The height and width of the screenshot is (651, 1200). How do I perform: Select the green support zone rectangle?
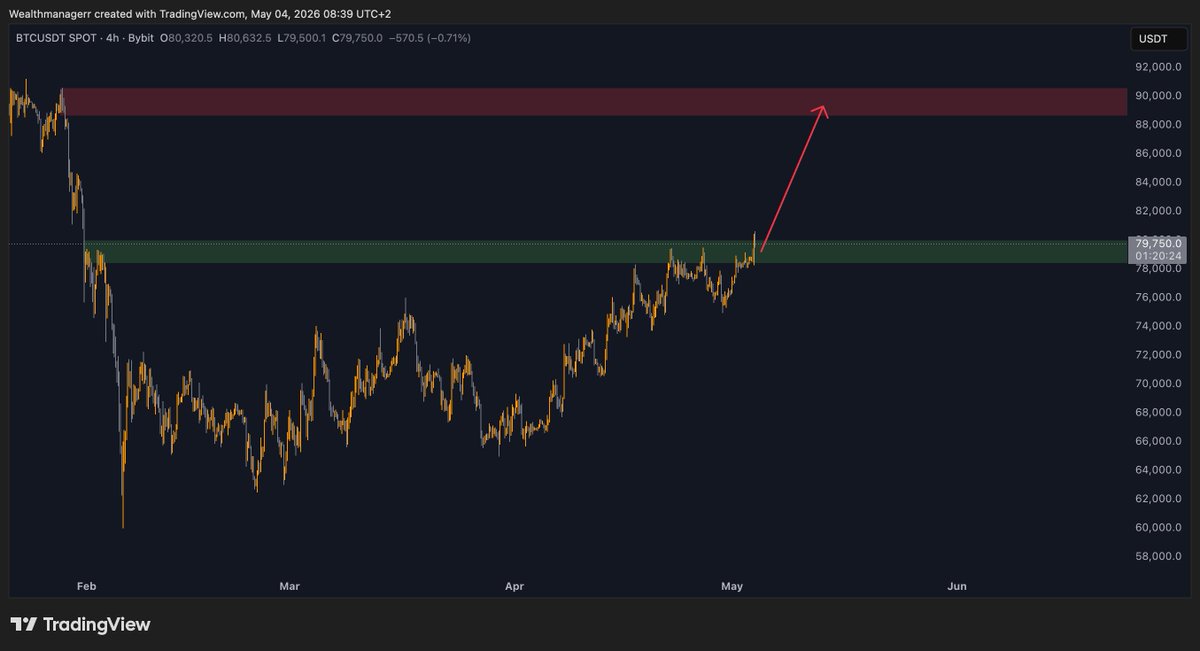605,252
